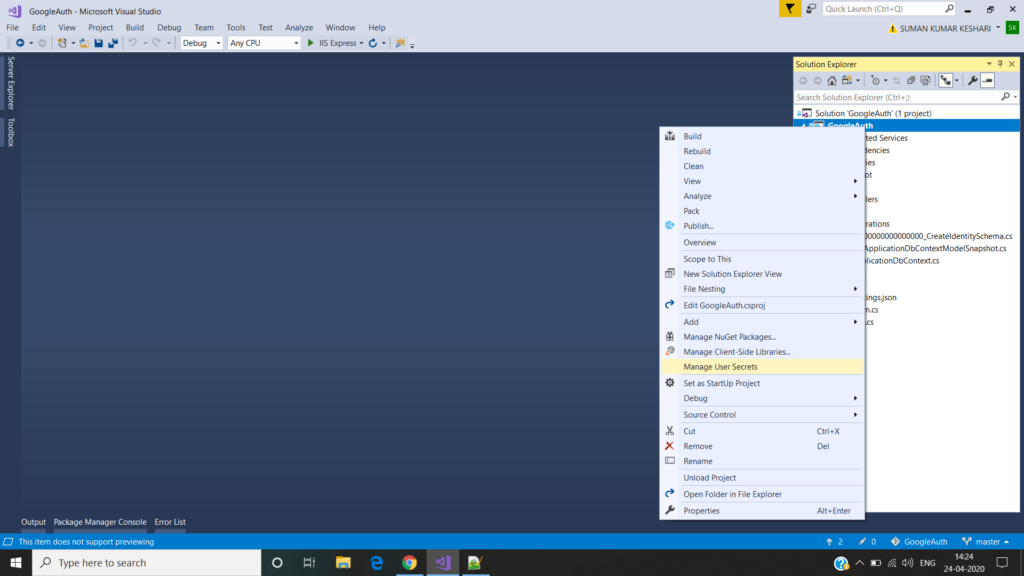Search using the Solution Explorer magnifier icon
This screenshot has width=1024, height=576.
point(1005,97)
